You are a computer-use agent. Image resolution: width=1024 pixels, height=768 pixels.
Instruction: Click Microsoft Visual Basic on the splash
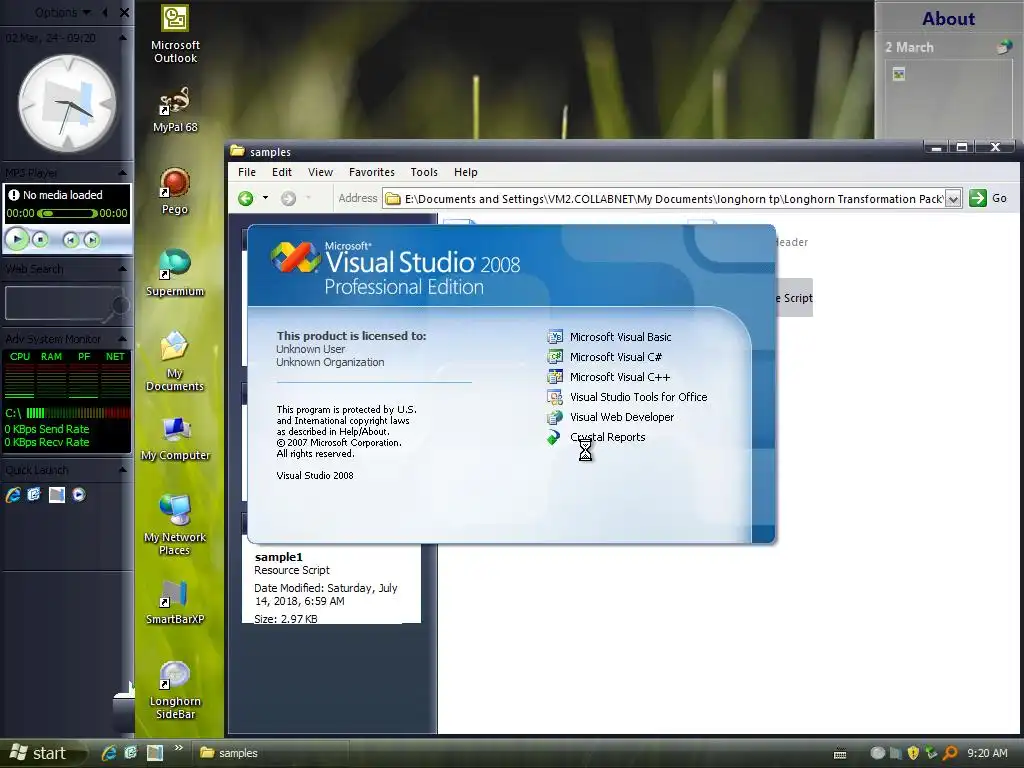click(620, 337)
